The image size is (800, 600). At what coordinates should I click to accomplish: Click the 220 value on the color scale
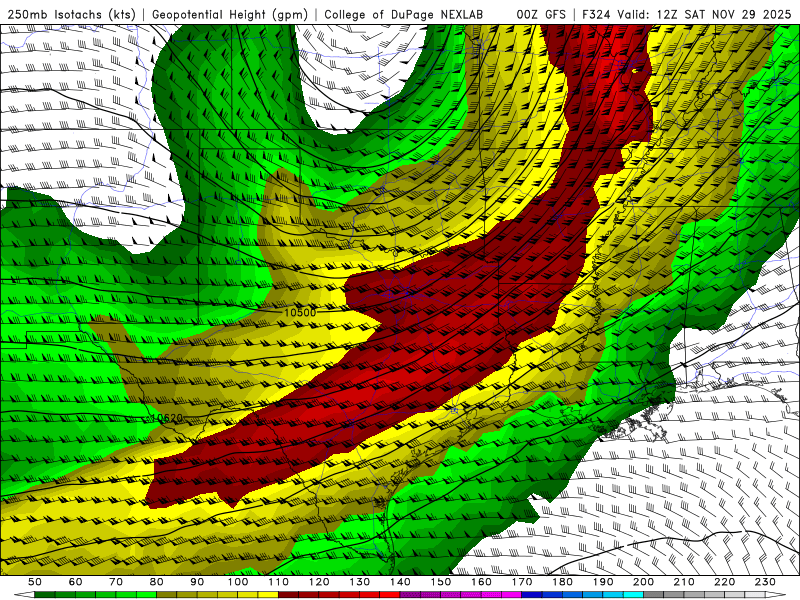(724, 582)
